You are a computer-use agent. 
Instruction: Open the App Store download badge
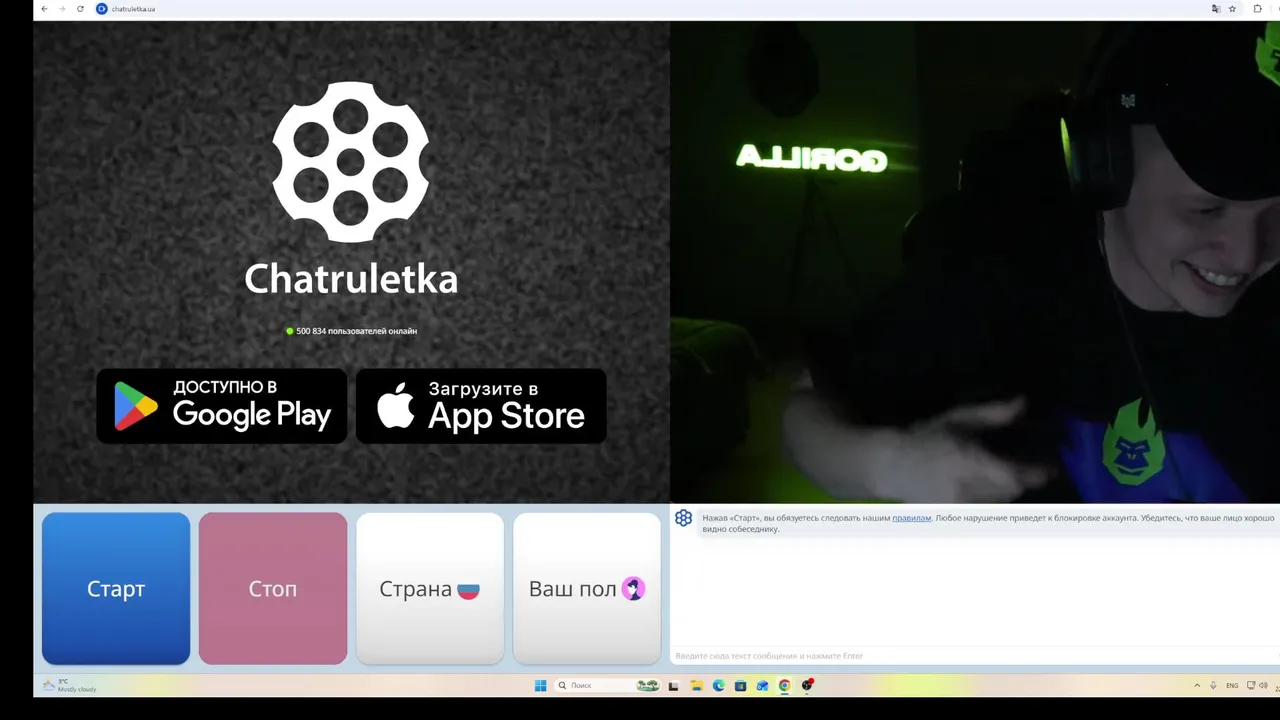tap(481, 406)
